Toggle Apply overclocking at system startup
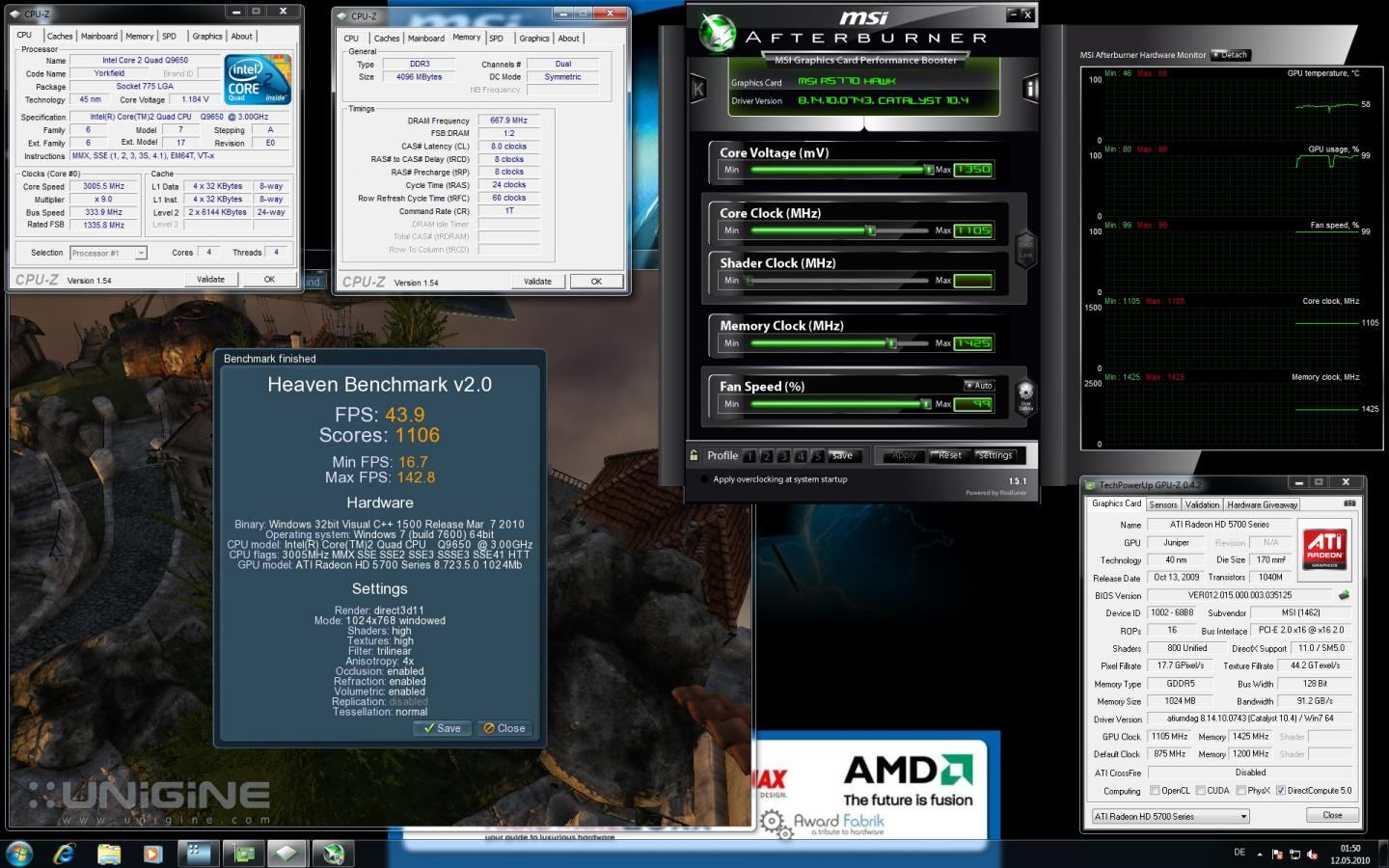 point(703,479)
